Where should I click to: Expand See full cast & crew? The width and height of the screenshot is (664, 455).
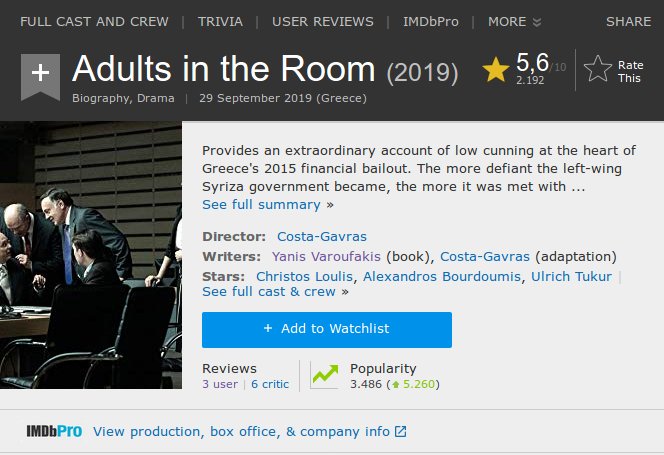pos(269,292)
